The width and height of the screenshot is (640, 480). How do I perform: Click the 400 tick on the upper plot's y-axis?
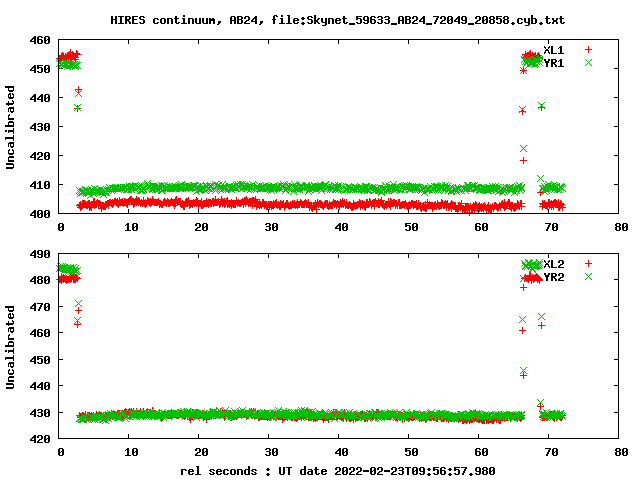(40, 214)
